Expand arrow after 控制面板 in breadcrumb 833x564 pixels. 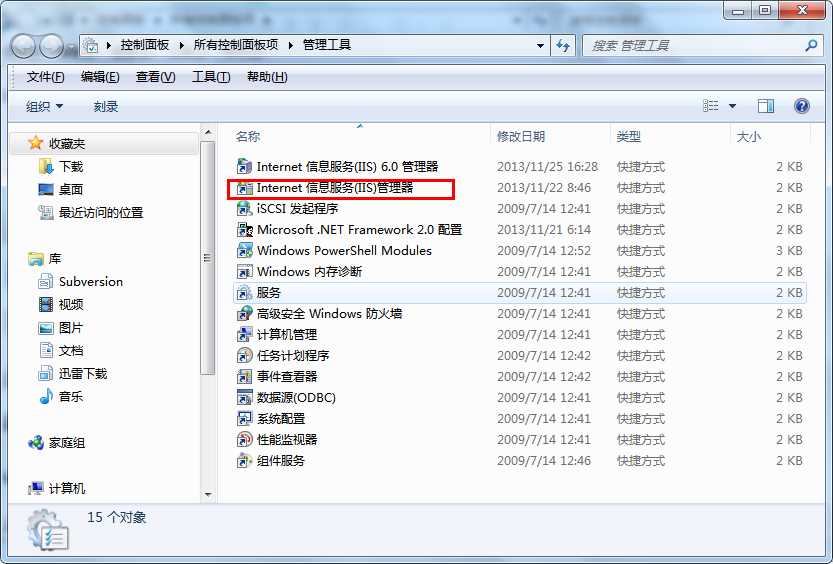click(x=182, y=46)
